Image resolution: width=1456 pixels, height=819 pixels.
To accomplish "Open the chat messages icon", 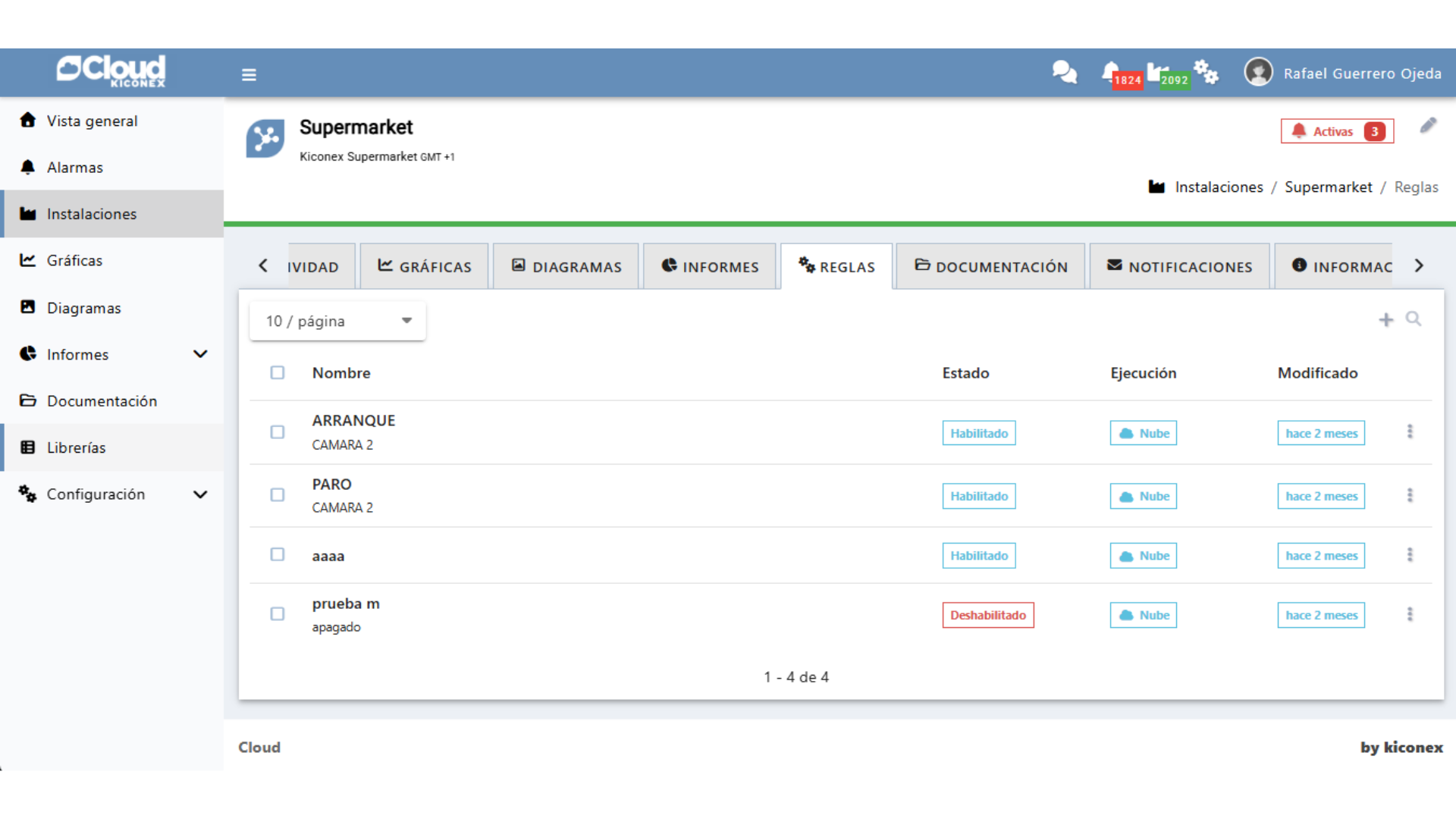I will pos(1064,73).
